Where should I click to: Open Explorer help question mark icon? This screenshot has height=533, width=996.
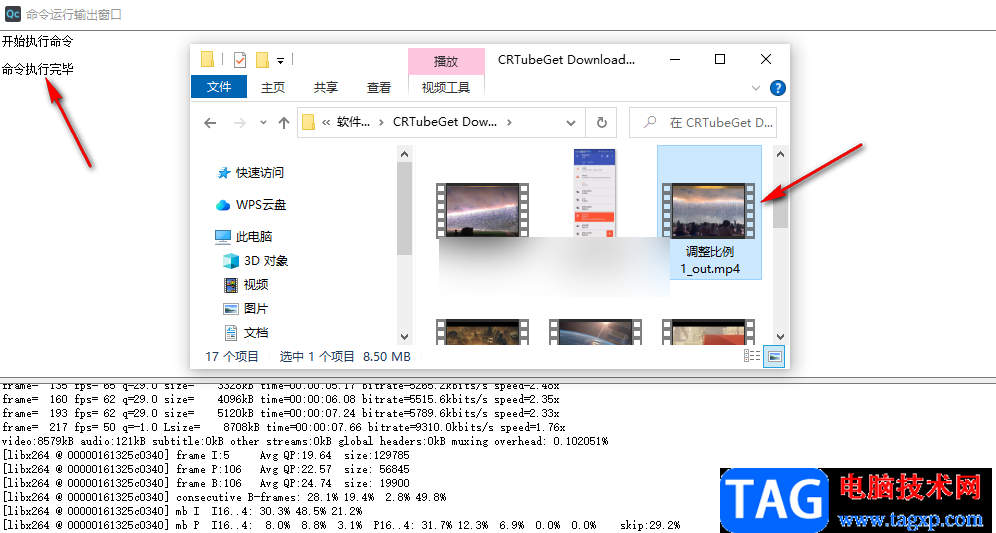(x=777, y=88)
